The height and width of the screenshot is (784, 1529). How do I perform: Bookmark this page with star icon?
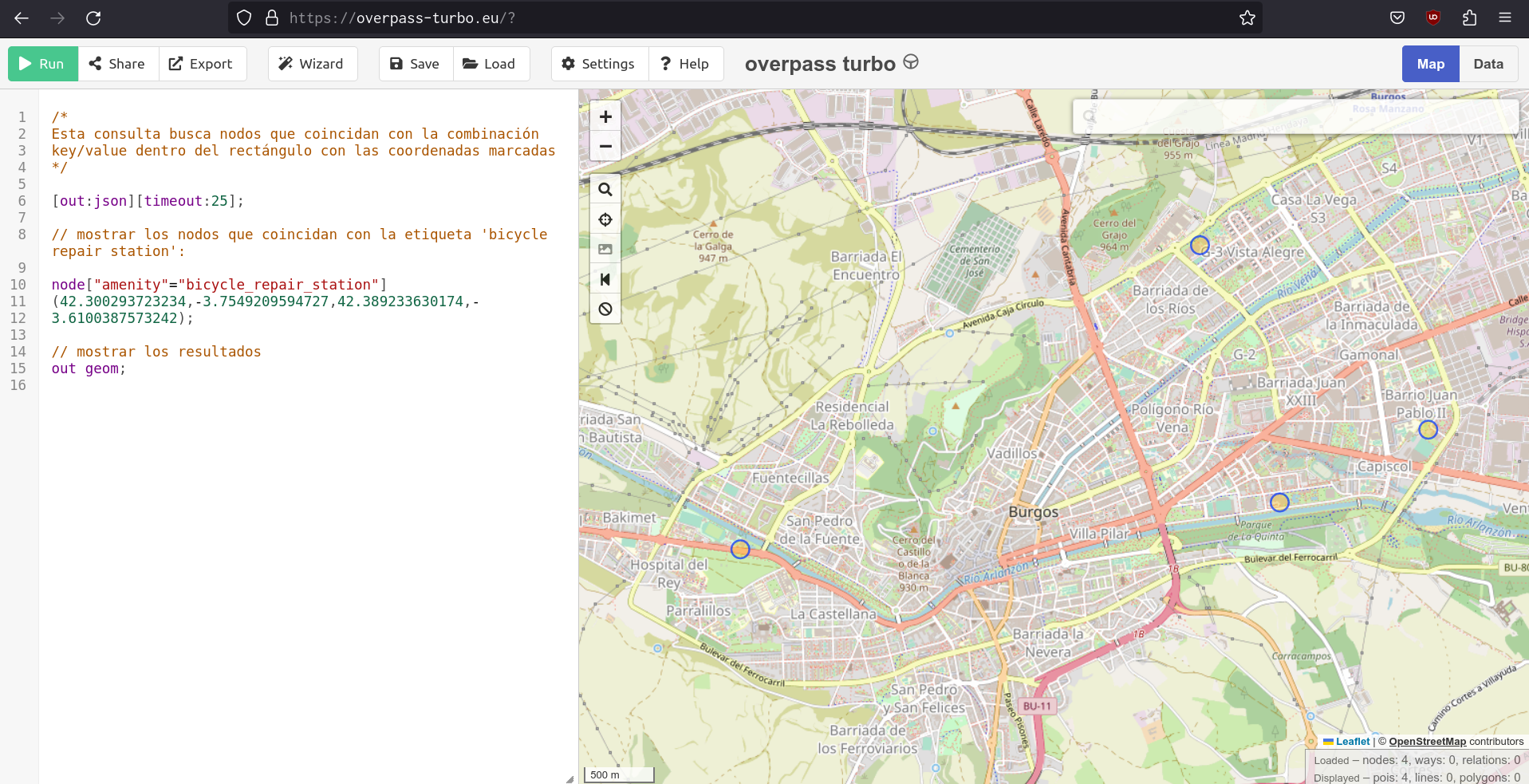1247,18
